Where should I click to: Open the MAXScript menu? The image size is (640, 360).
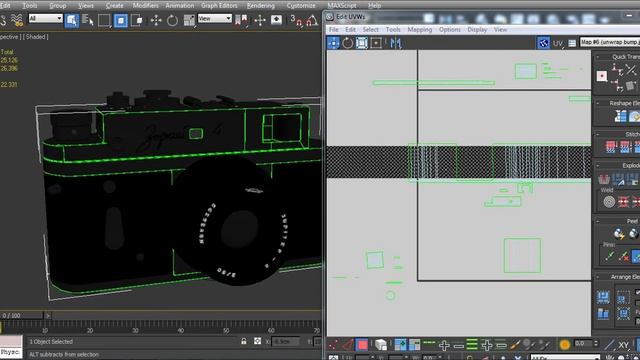pos(342,5)
